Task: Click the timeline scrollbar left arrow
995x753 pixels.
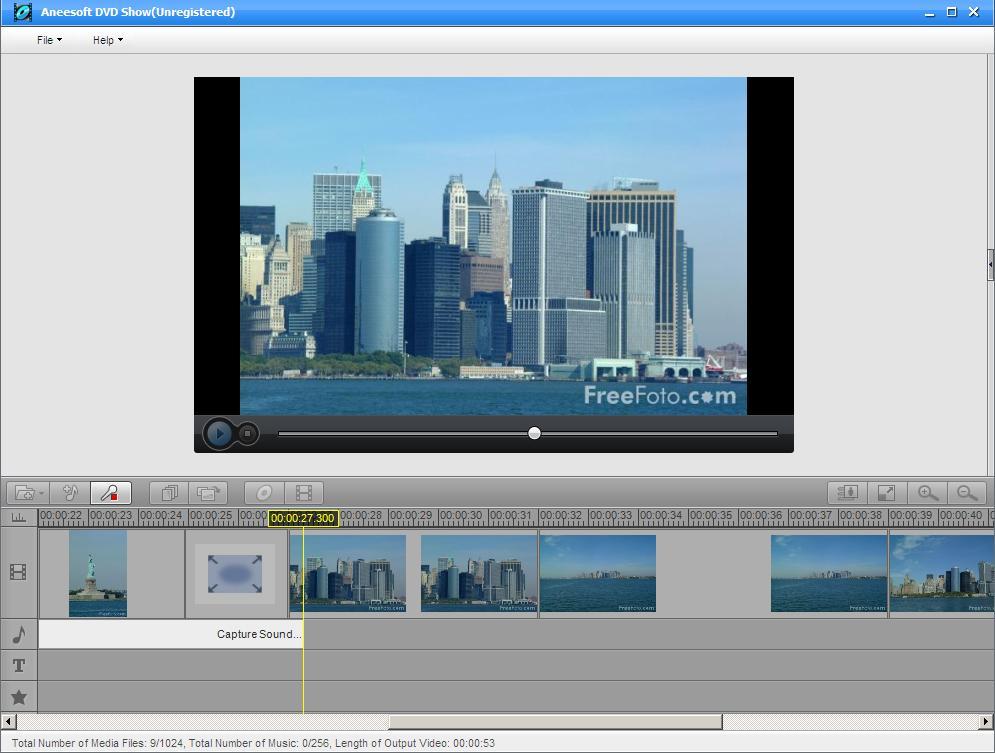Action: click(8, 722)
